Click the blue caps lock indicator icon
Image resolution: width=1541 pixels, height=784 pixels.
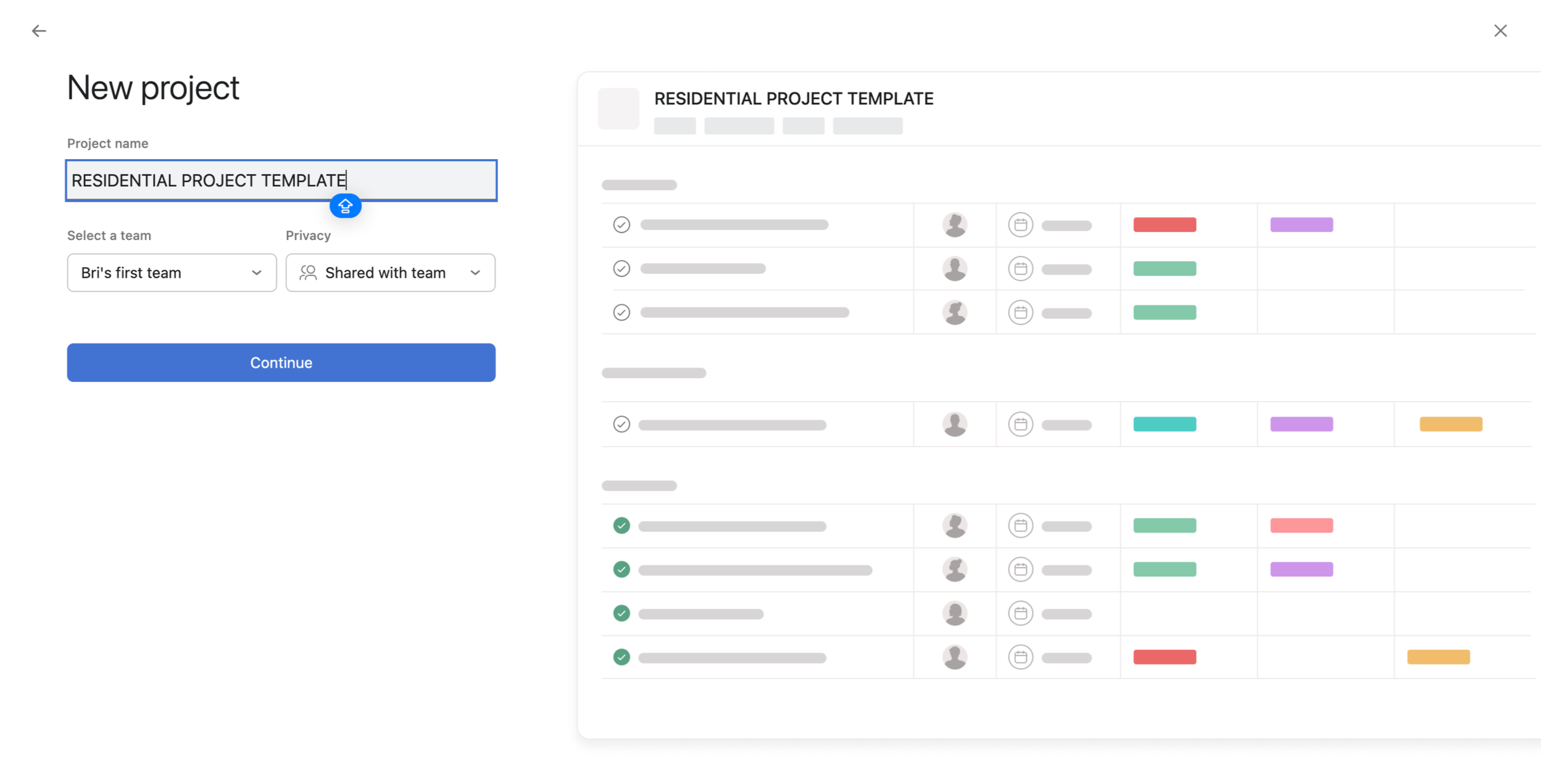345,206
